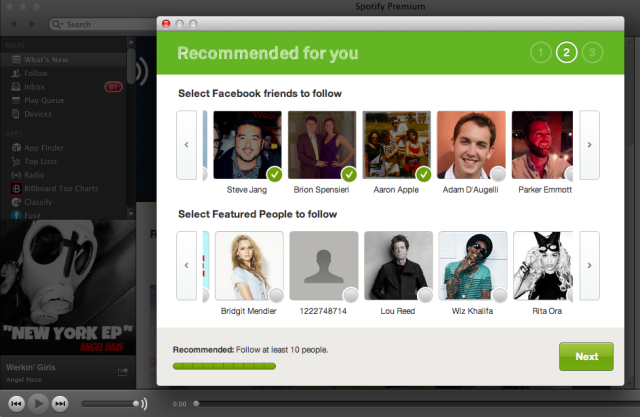Check the 1222748714 profile follow circle
Image resolution: width=640 pixels, height=417 pixels.
pos(351,295)
